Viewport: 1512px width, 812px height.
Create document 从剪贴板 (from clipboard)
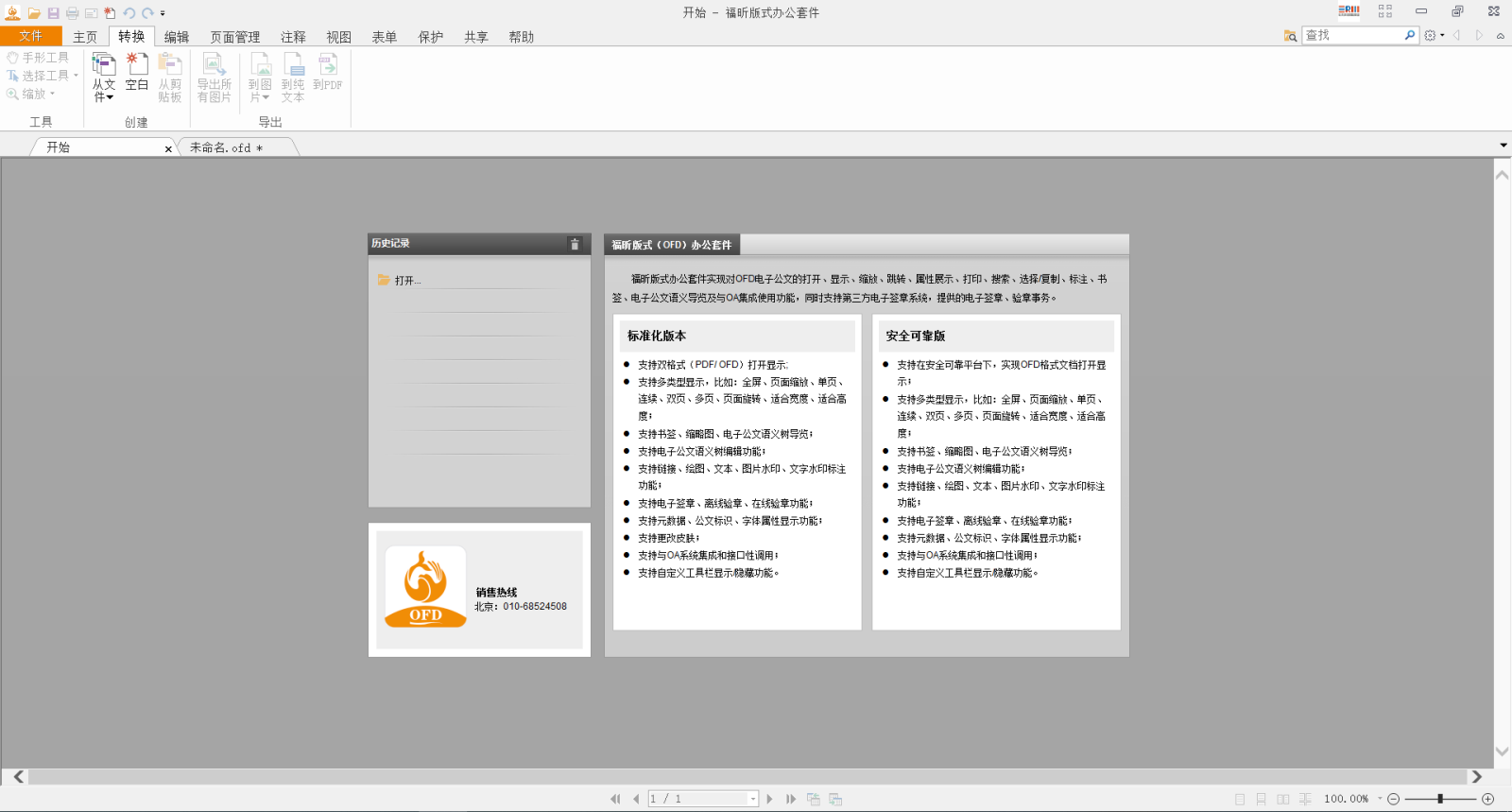coord(170,78)
